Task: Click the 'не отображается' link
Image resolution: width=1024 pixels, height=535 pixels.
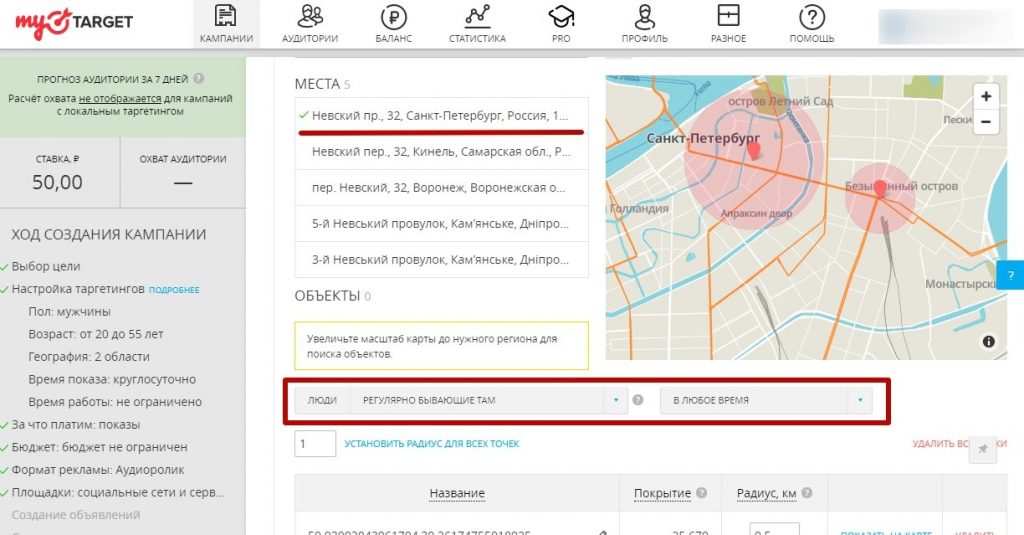Action: (120, 99)
